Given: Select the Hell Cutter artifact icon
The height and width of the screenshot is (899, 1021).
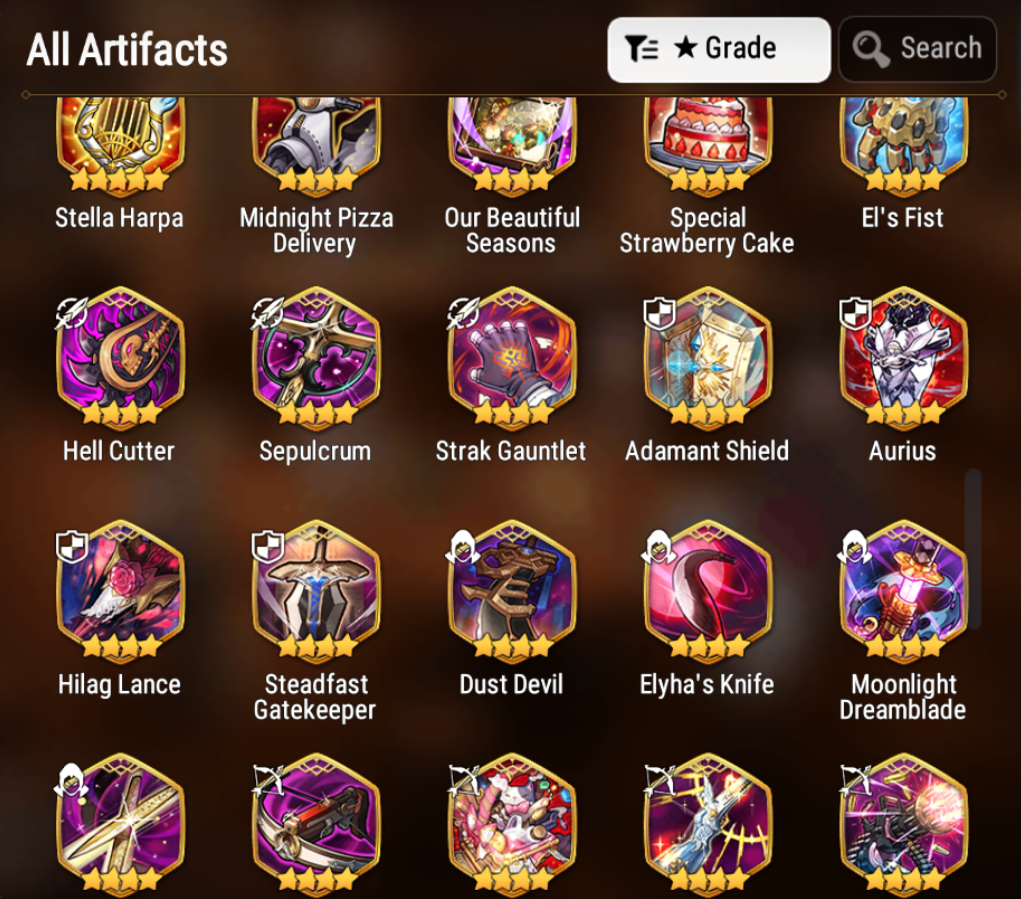Looking at the screenshot, I should [x=120, y=358].
